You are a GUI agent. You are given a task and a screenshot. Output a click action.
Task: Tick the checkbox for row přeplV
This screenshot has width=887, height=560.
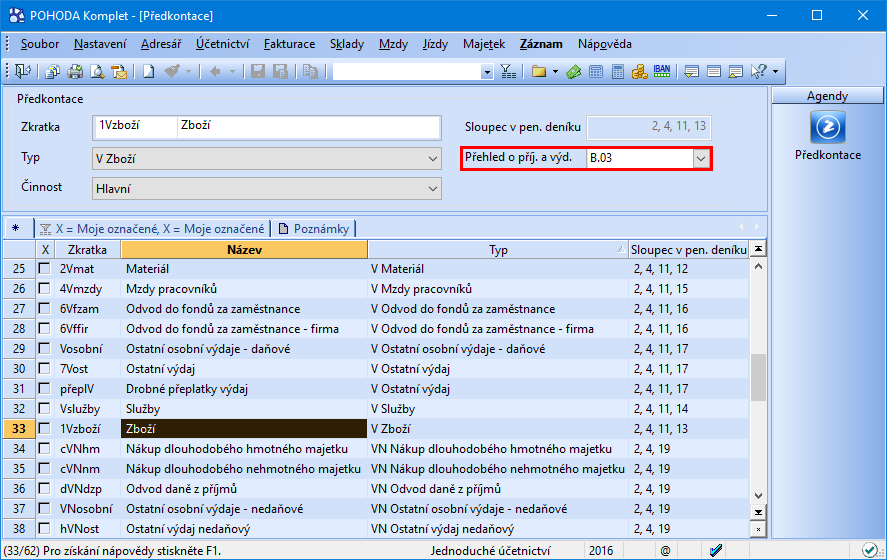[x=44, y=389]
